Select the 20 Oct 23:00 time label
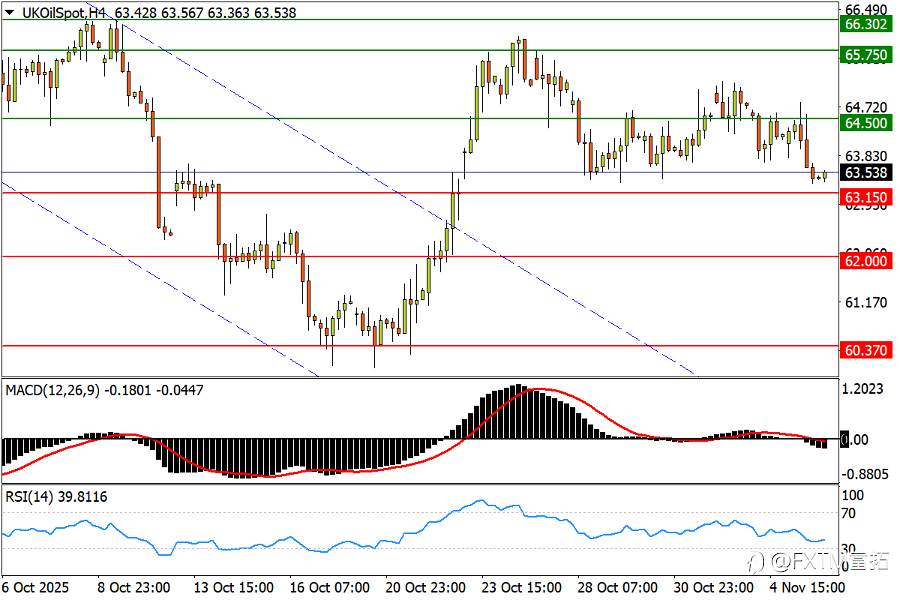The image size is (900, 600). click(425, 588)
